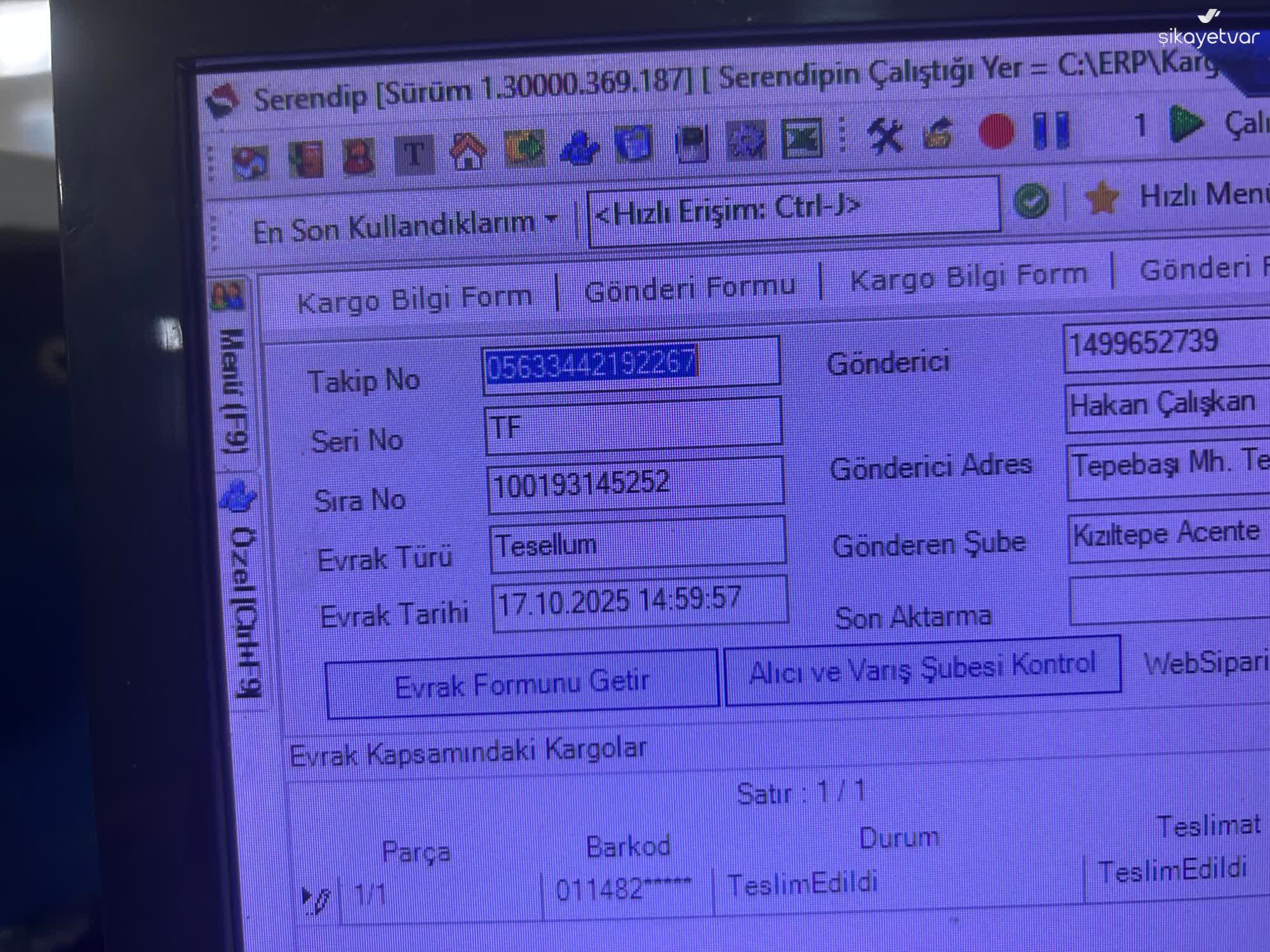
Task: Switch to the Gönderi Formu tab
Action: tap(690, 288)
